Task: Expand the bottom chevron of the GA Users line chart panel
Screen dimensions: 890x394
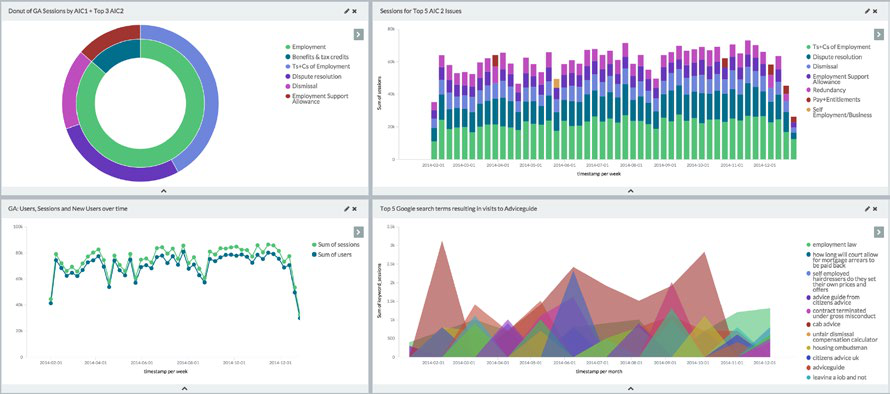Action: click(184, 388)
